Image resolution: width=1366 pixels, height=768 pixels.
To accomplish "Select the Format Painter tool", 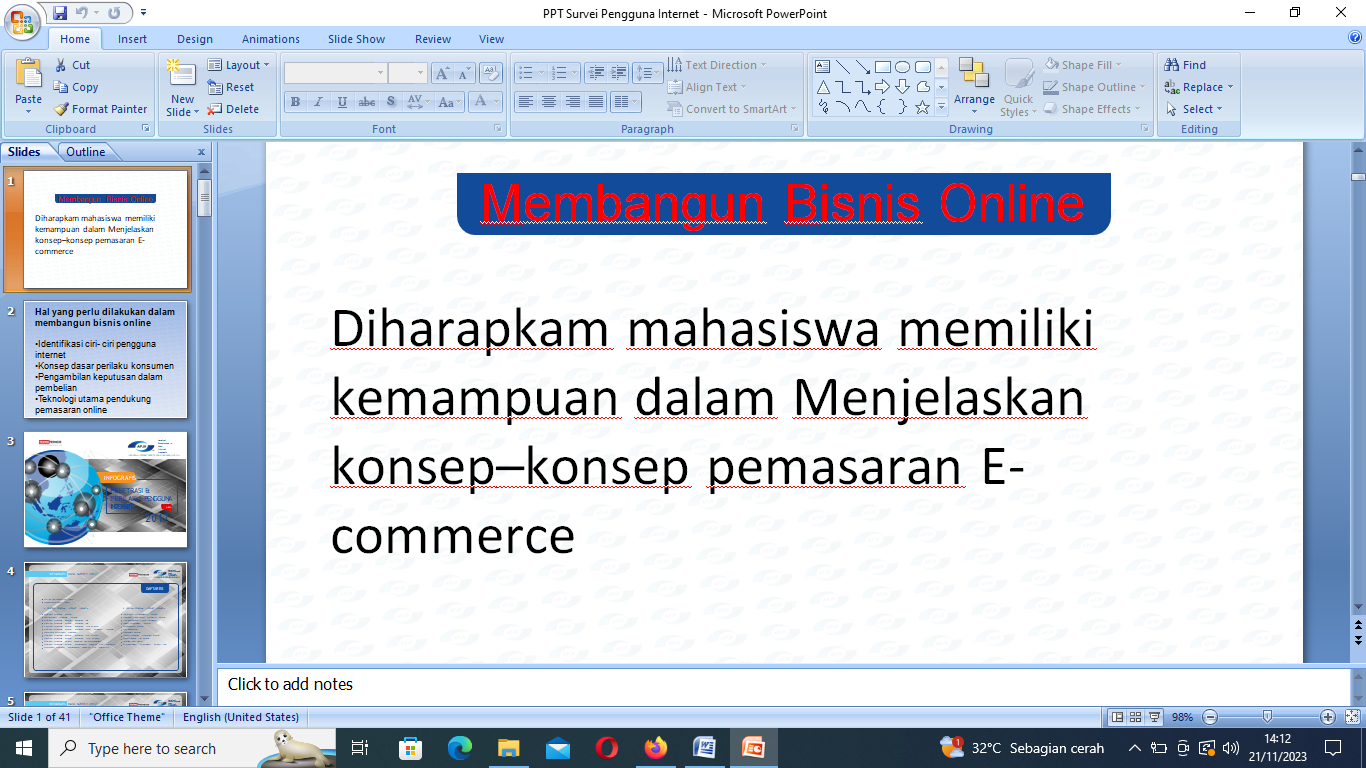I will (x=100, y=109).
